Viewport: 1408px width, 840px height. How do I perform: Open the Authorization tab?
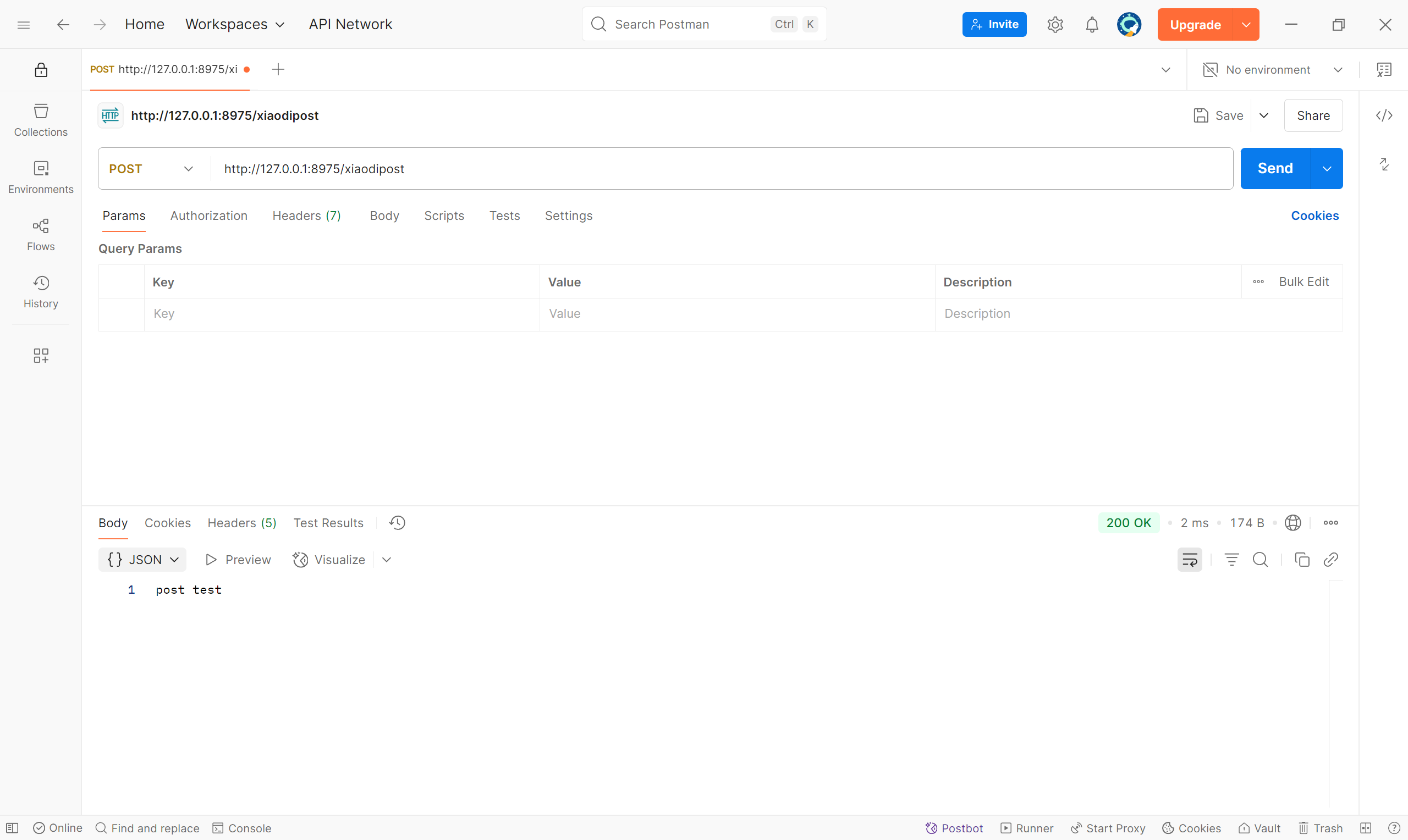click(208, 215)
